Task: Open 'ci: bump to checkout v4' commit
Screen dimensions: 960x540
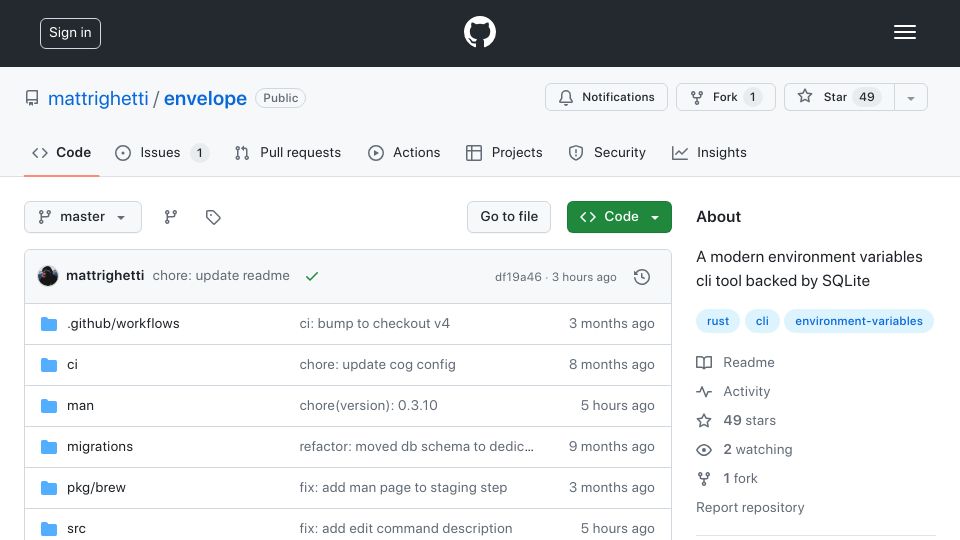Action: click(375, 323)
